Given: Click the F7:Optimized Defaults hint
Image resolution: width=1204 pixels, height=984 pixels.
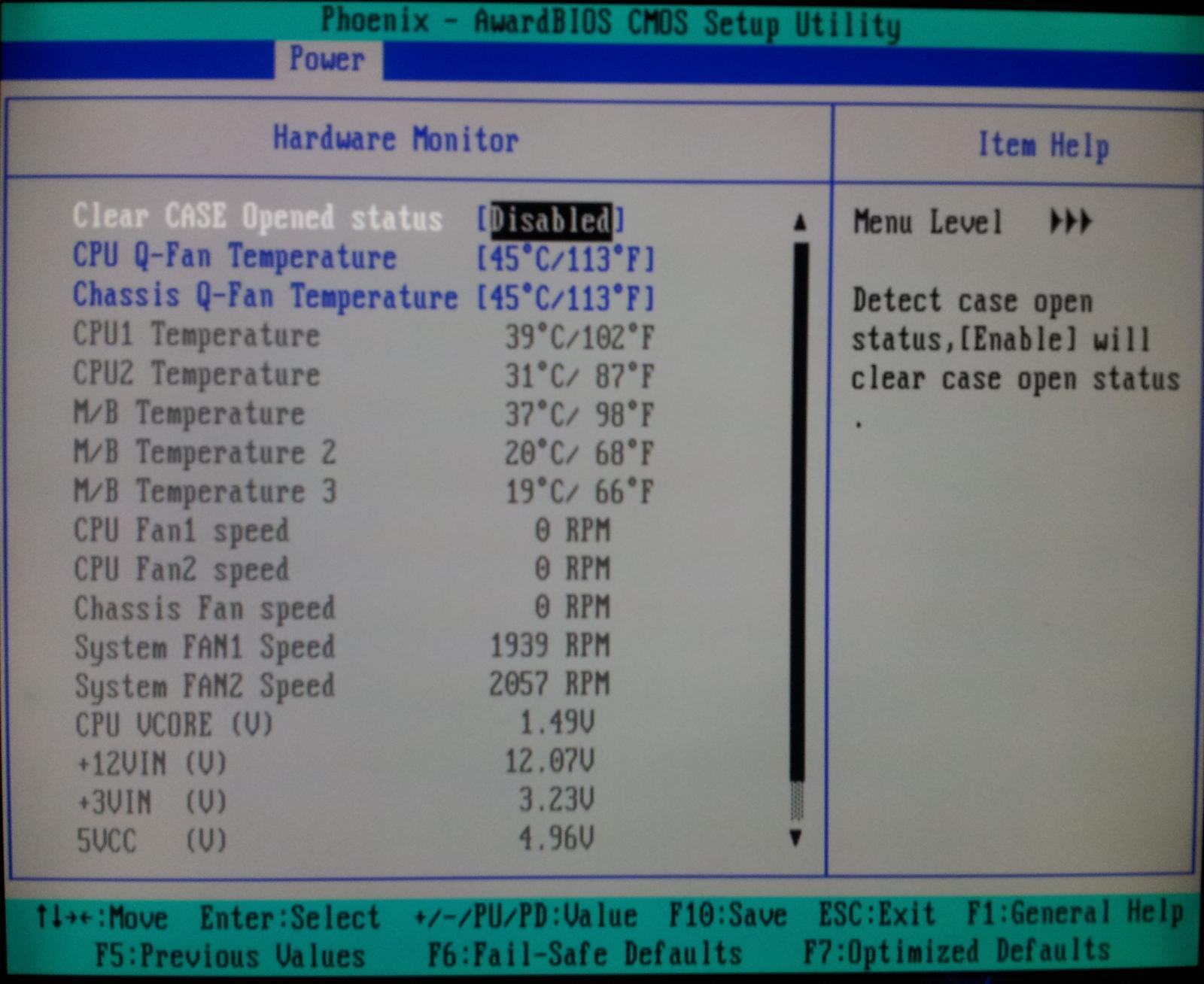Looking at the screenshot, I should pos(957,952).
